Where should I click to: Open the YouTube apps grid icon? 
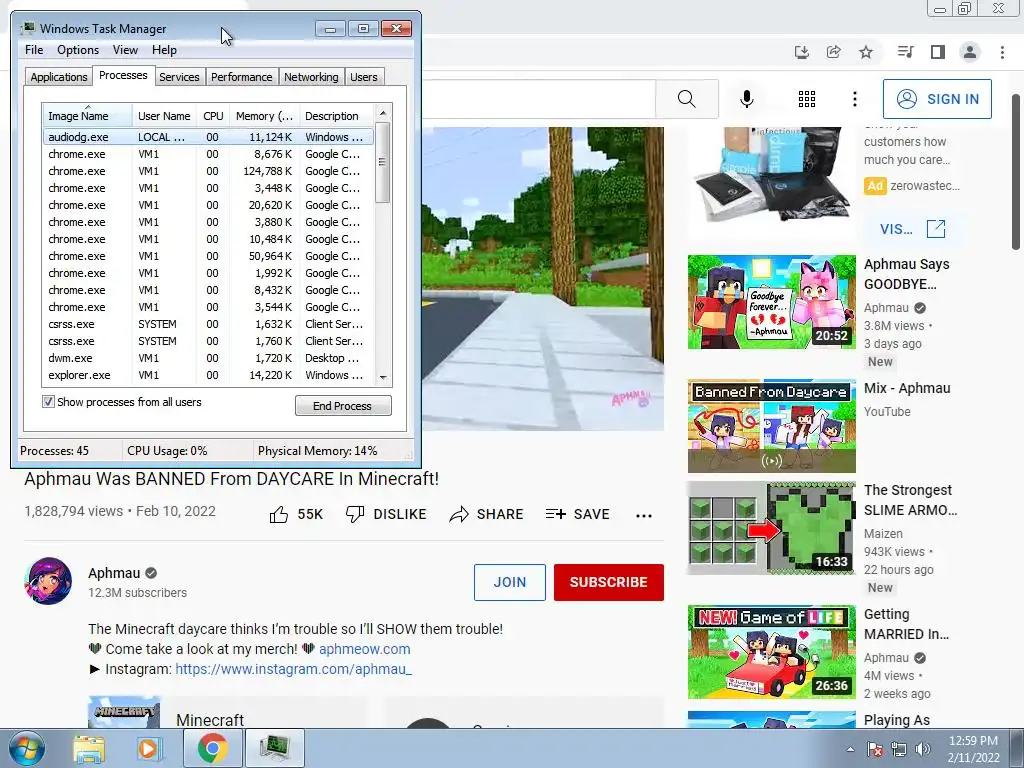(807, 99)
